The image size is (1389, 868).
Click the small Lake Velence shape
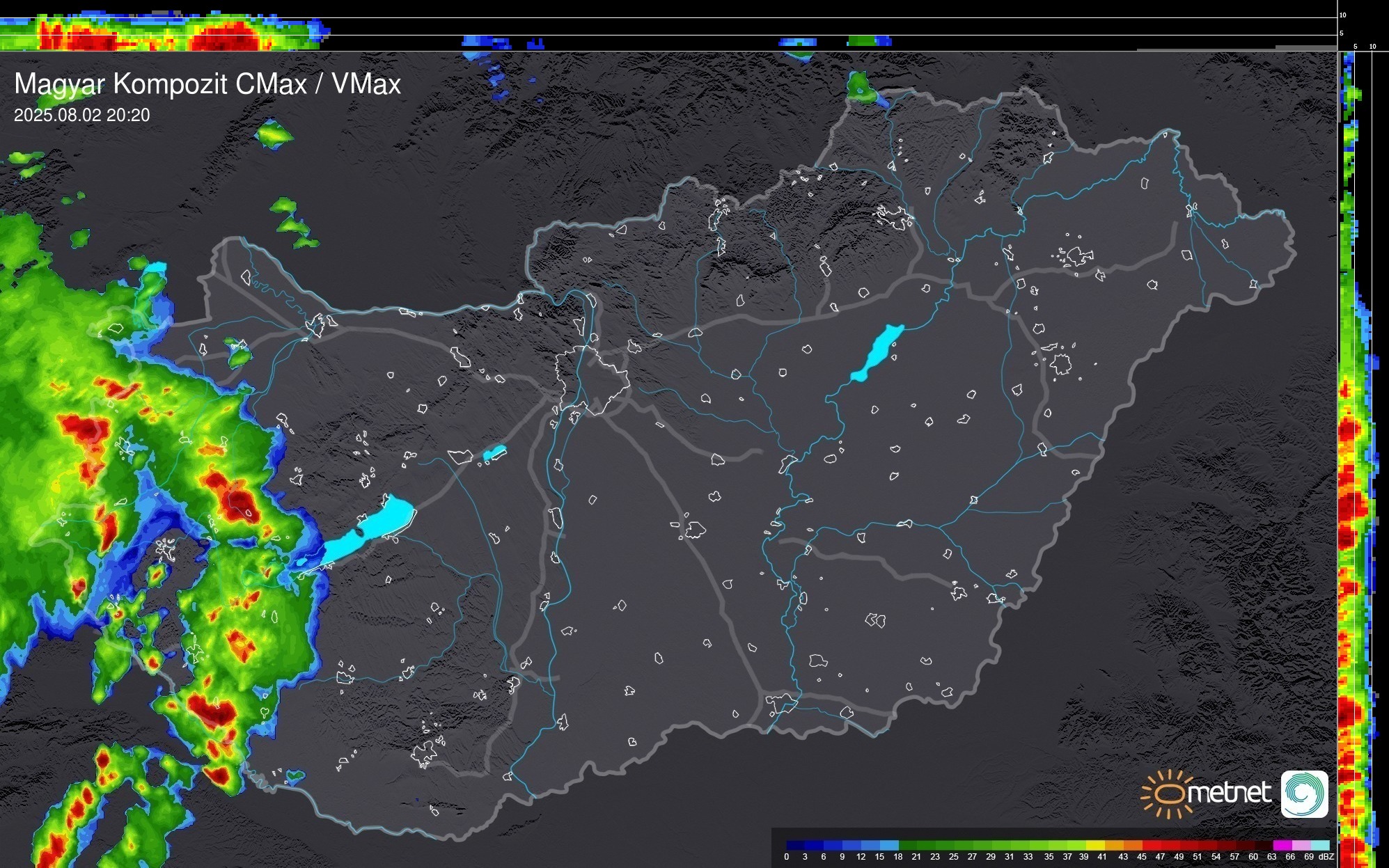click(494, 453)
